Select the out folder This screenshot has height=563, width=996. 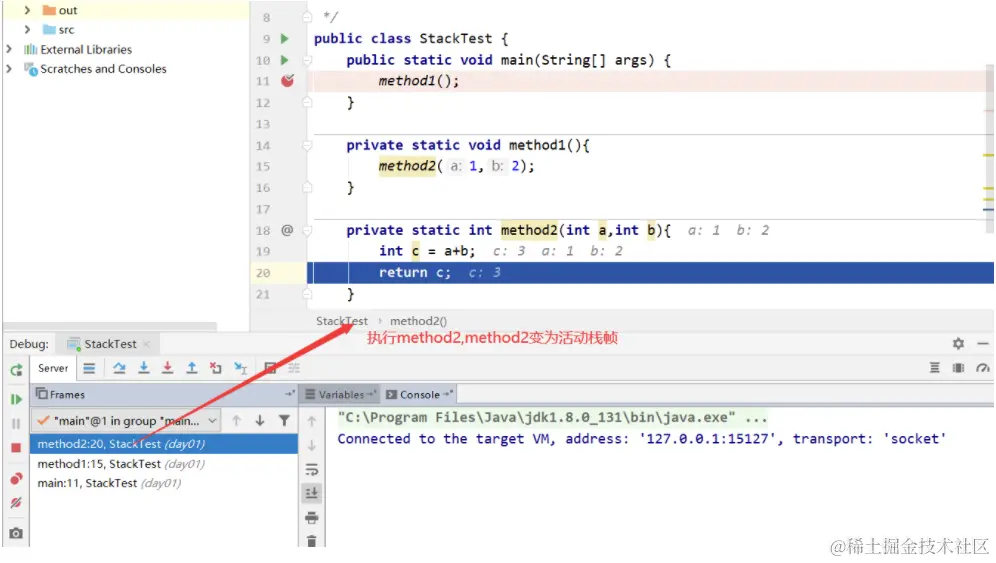tap(60, 10)
